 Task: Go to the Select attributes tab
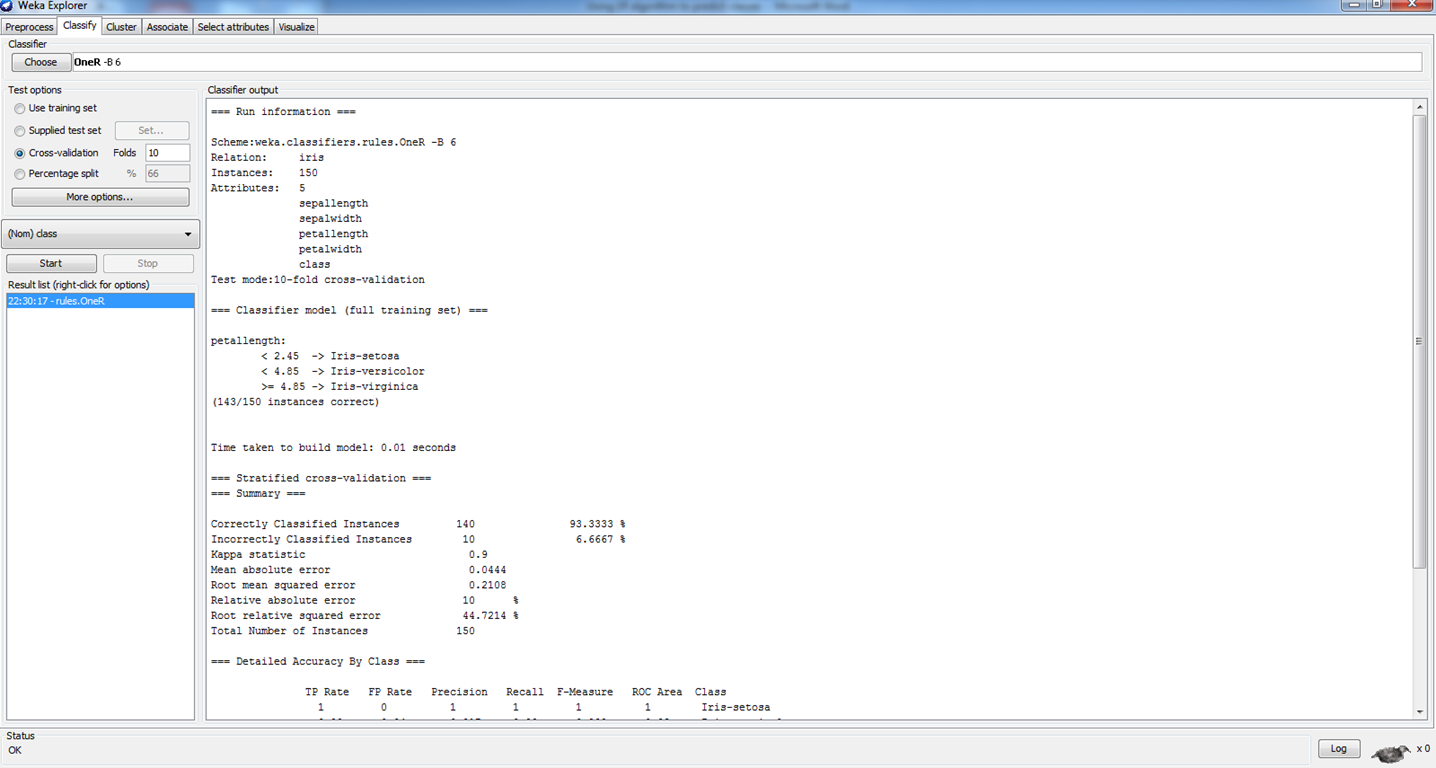(x=233, y=27)
